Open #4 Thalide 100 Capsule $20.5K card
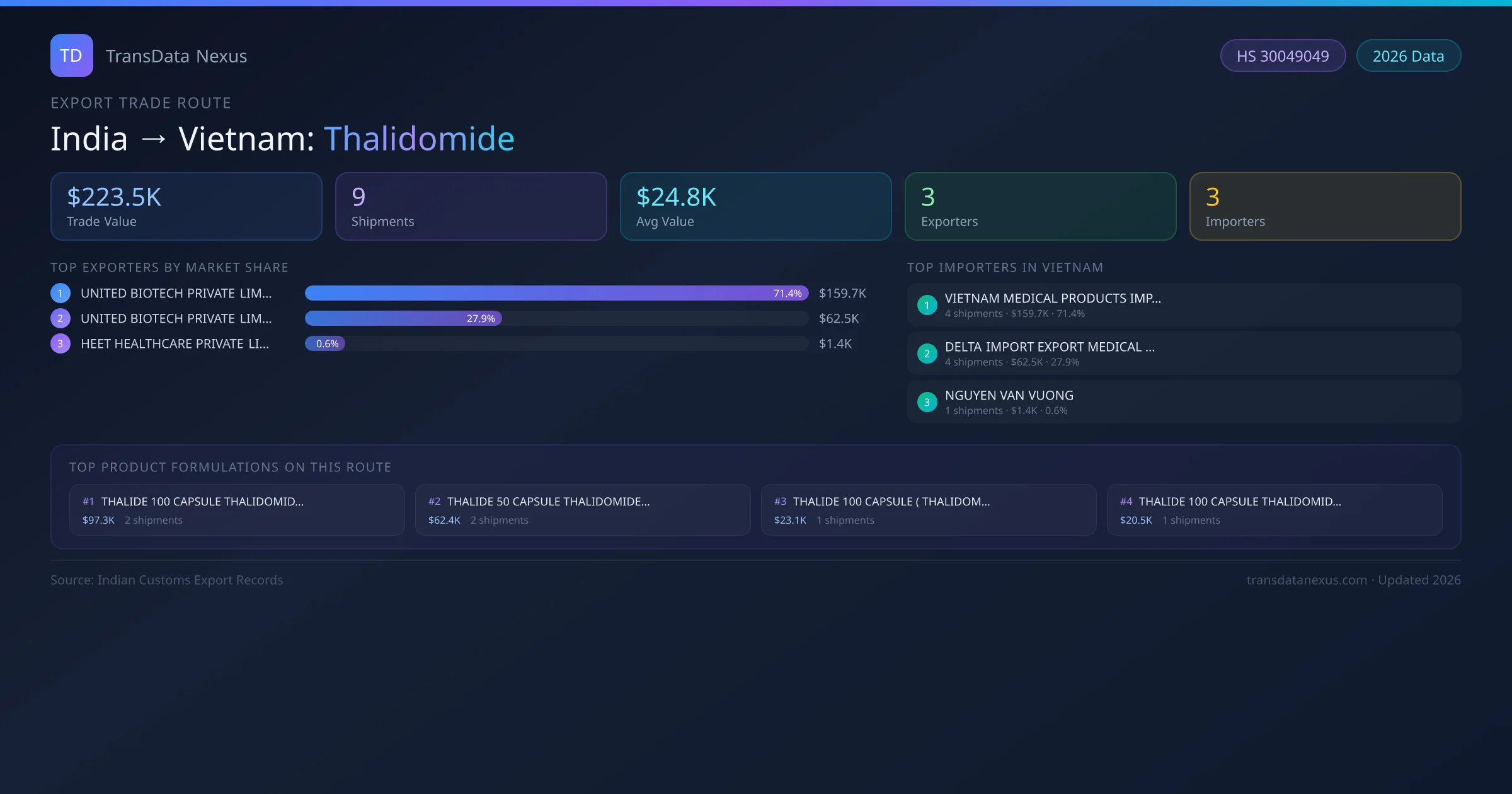 (1274, 510)
